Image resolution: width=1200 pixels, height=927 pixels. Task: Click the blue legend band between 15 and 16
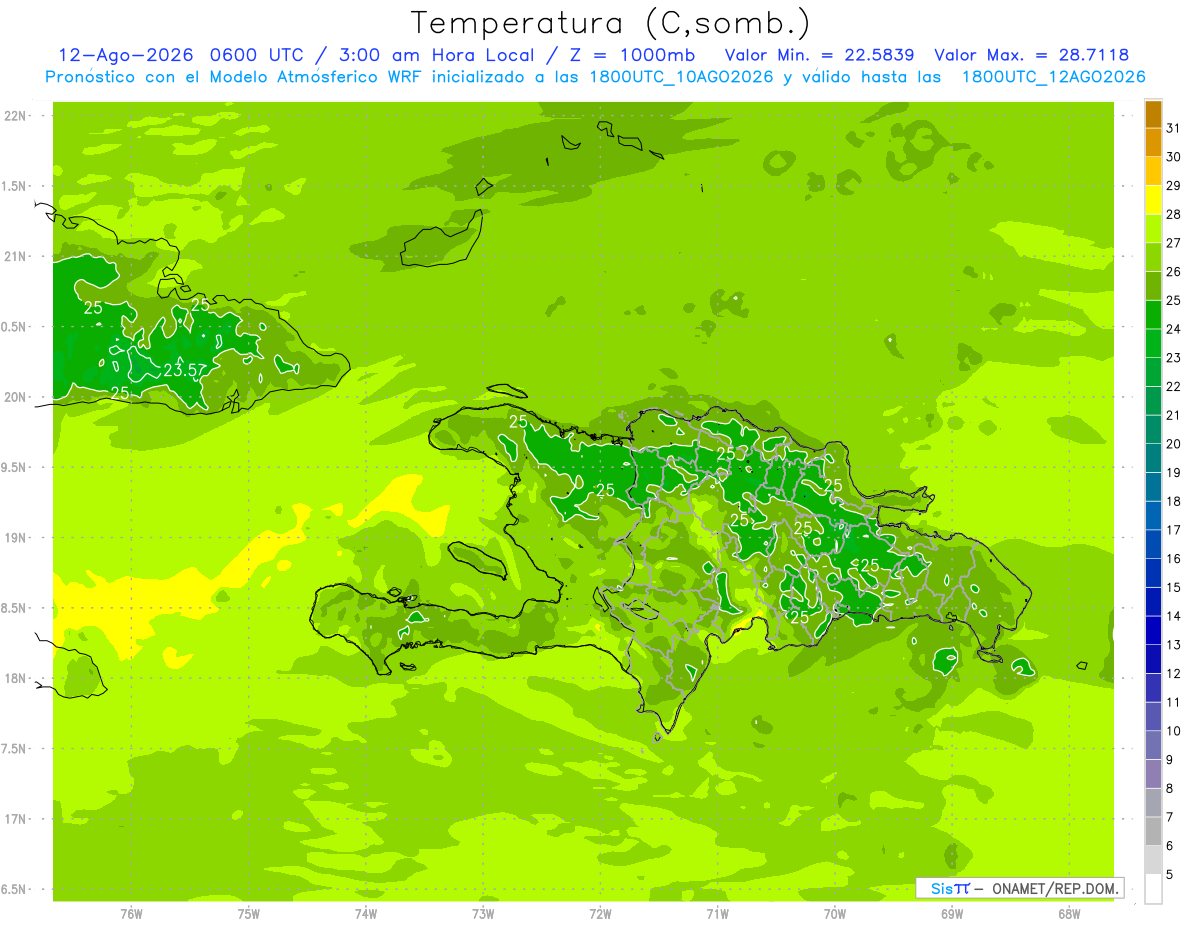1153,573
